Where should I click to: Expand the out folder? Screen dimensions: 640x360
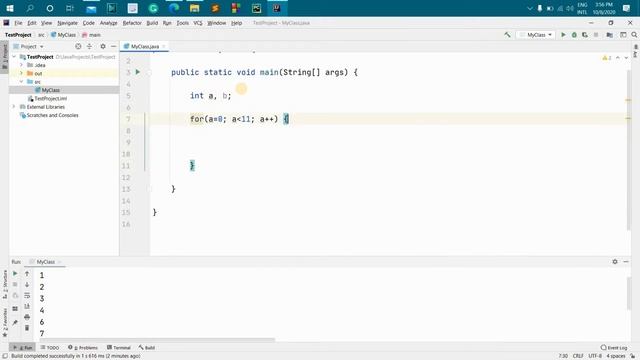[21, 73]
